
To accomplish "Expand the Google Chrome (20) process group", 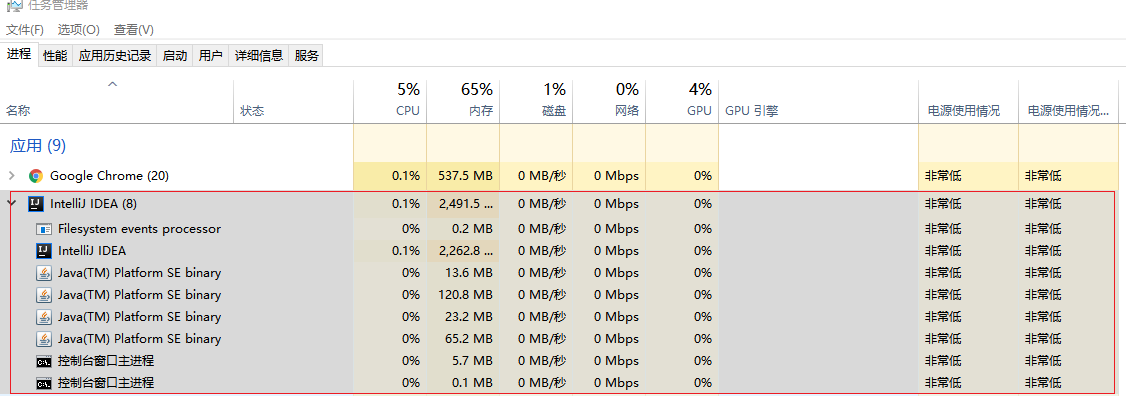I will pos(11,175).
